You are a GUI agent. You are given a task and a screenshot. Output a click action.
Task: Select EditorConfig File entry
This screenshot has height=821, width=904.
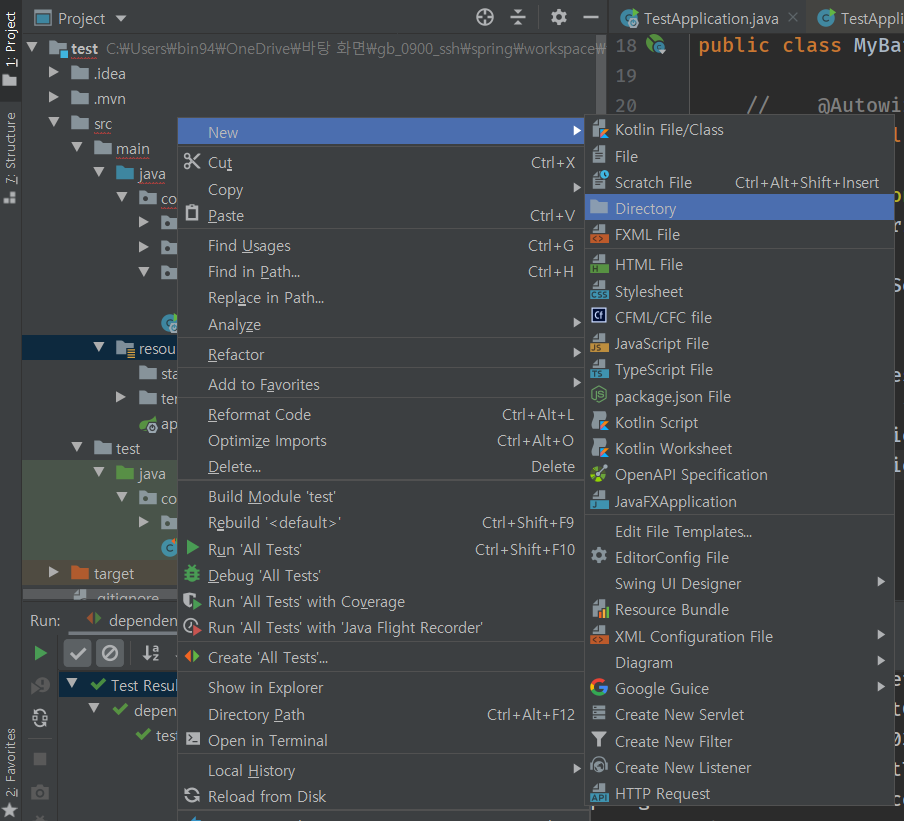739,558
